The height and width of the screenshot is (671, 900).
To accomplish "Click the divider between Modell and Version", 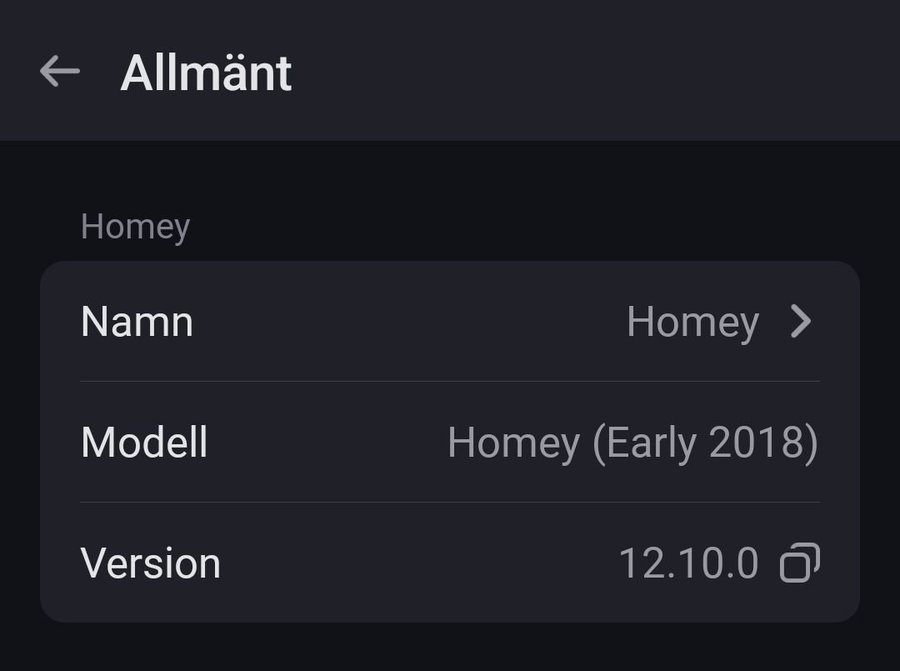I will click(x=450, y=502).
